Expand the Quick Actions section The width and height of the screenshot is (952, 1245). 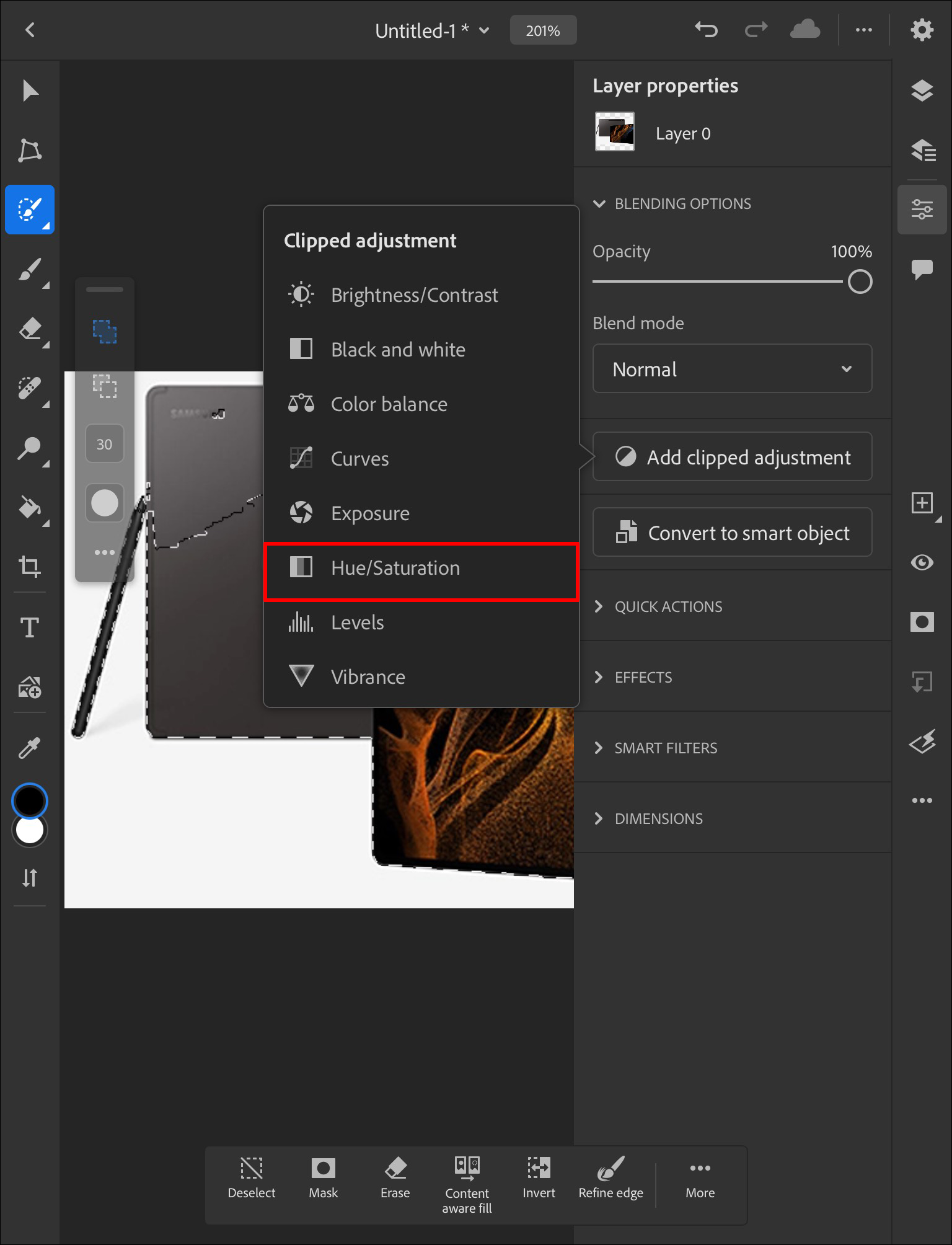point(658,607)
